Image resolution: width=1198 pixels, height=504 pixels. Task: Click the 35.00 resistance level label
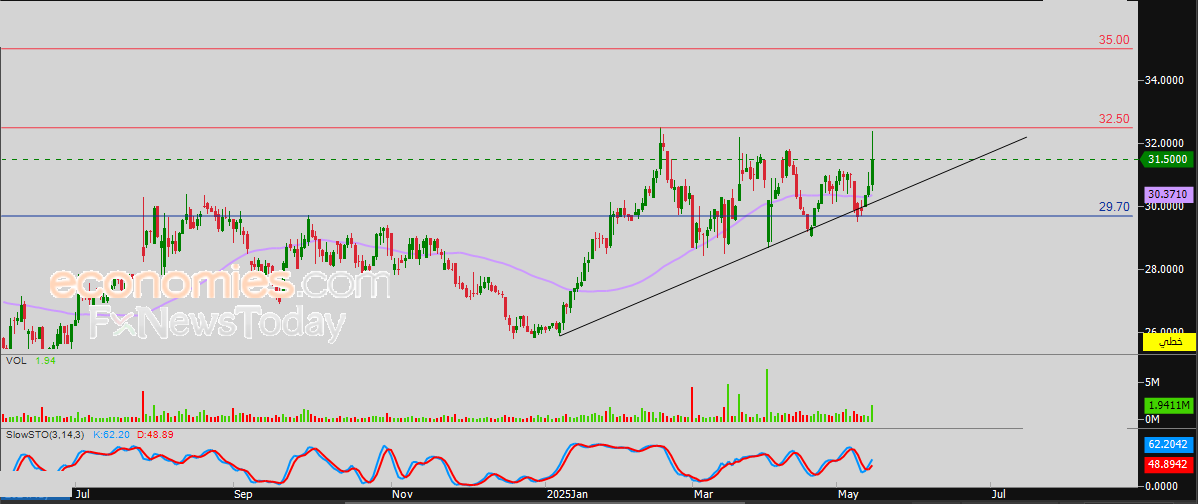(1114, 40)
